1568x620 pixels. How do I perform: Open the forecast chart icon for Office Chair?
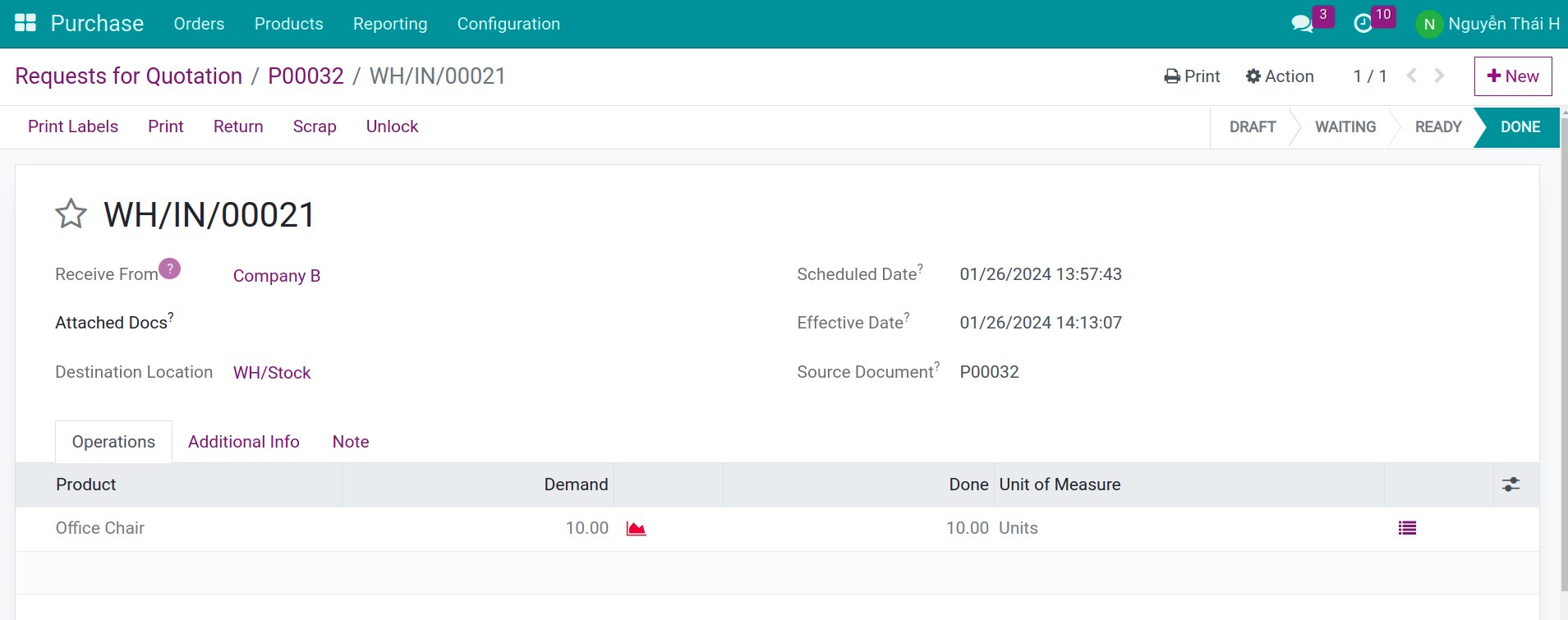636,528
